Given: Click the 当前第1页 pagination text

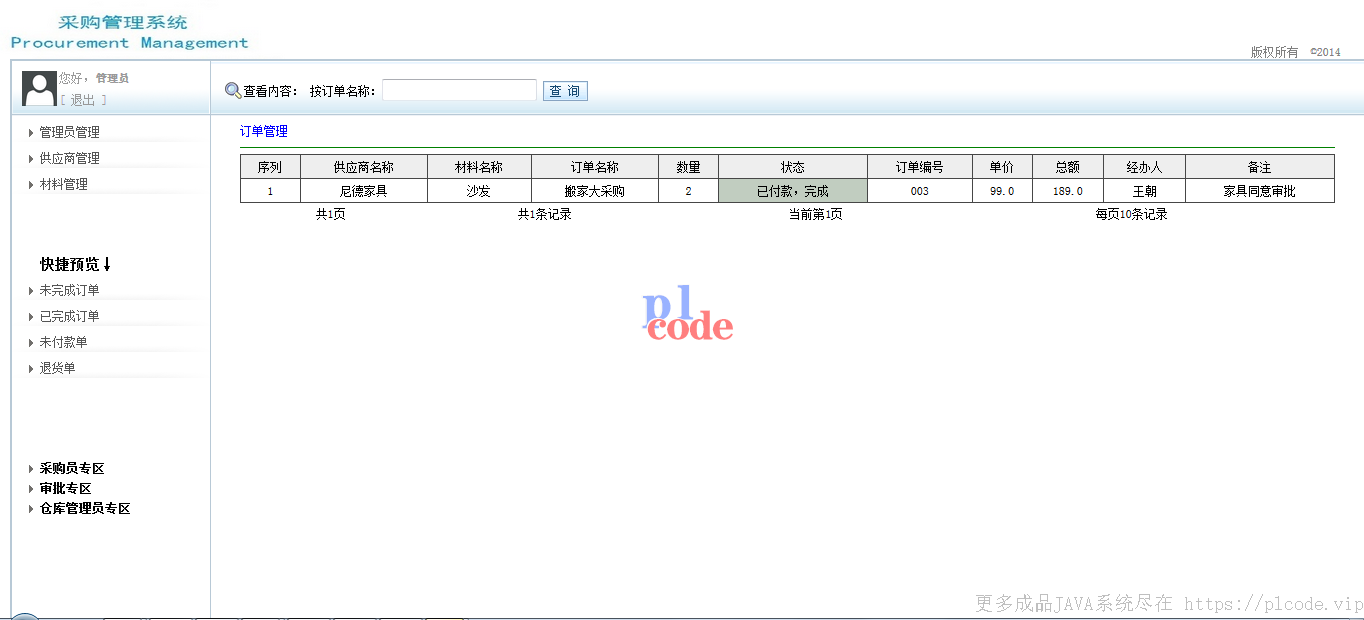Looking at the screenshot, I should (815, 214).
